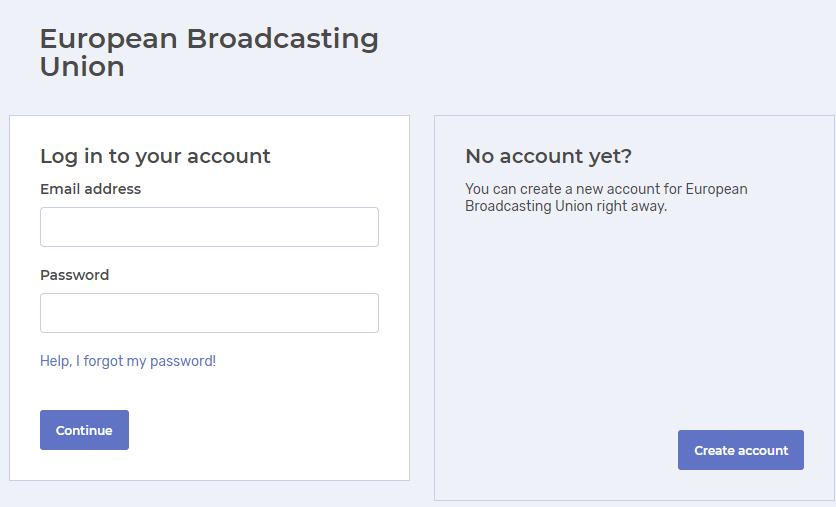Click the "Email address" field label
Viewport: 836px width, 507px height.
pyautogui.click(x=90, y=189)
